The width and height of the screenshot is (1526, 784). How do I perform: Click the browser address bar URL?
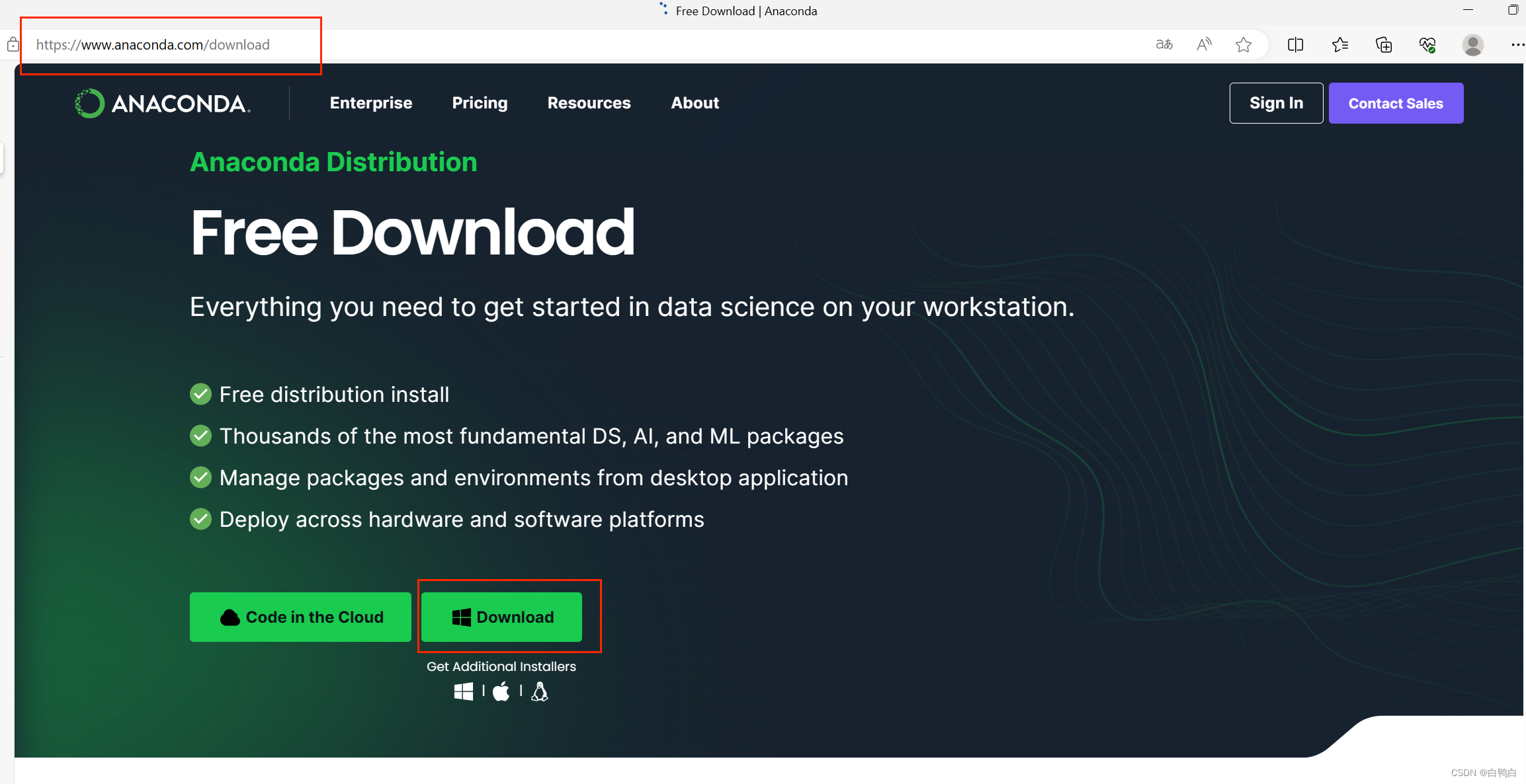tap(153, 45)
